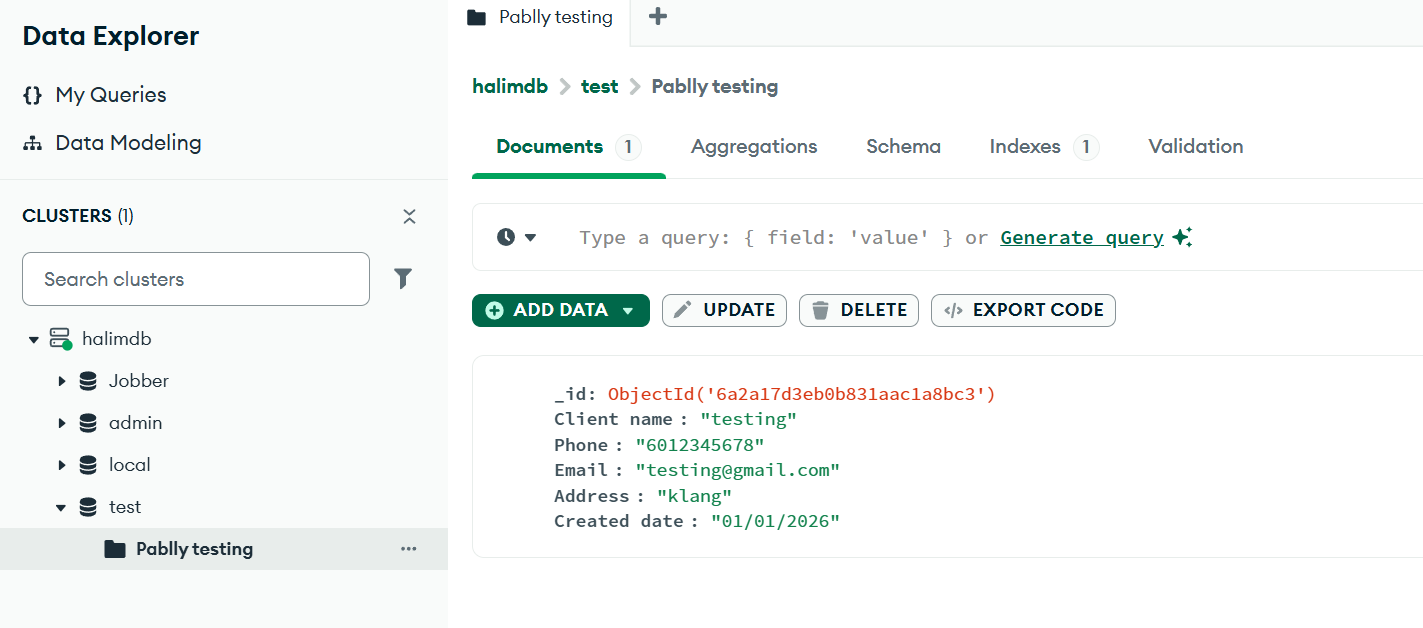Collapse the halimdb cluster tree
Screen dimensions: 1423x628
pyautogui.click(x=34, y=340)
